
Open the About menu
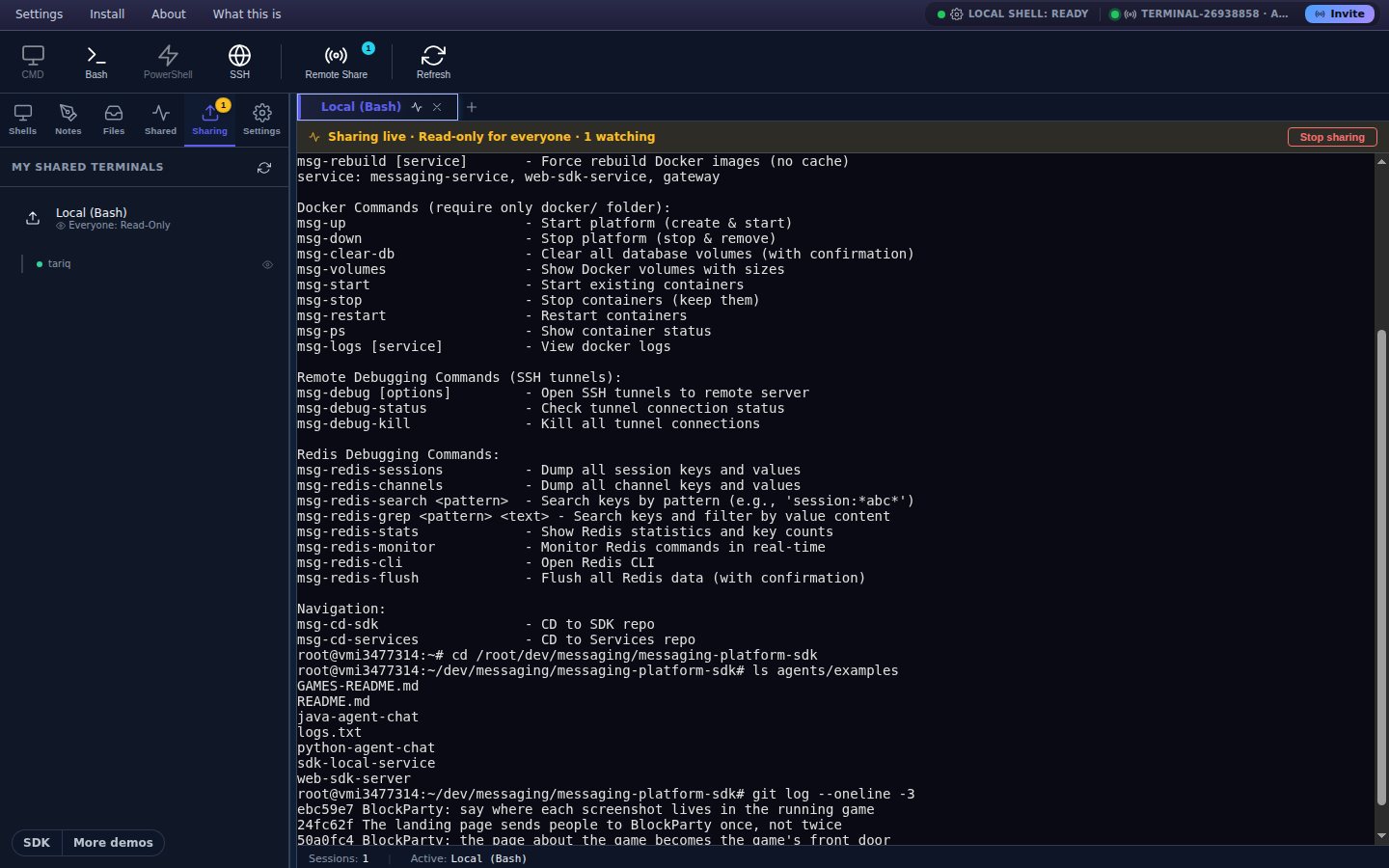[169, 14]
